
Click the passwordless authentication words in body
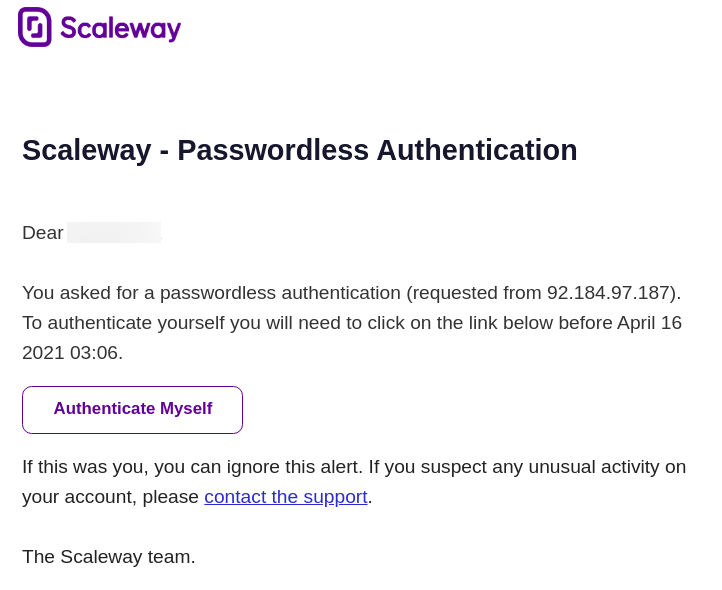click(x=280, y=293)
